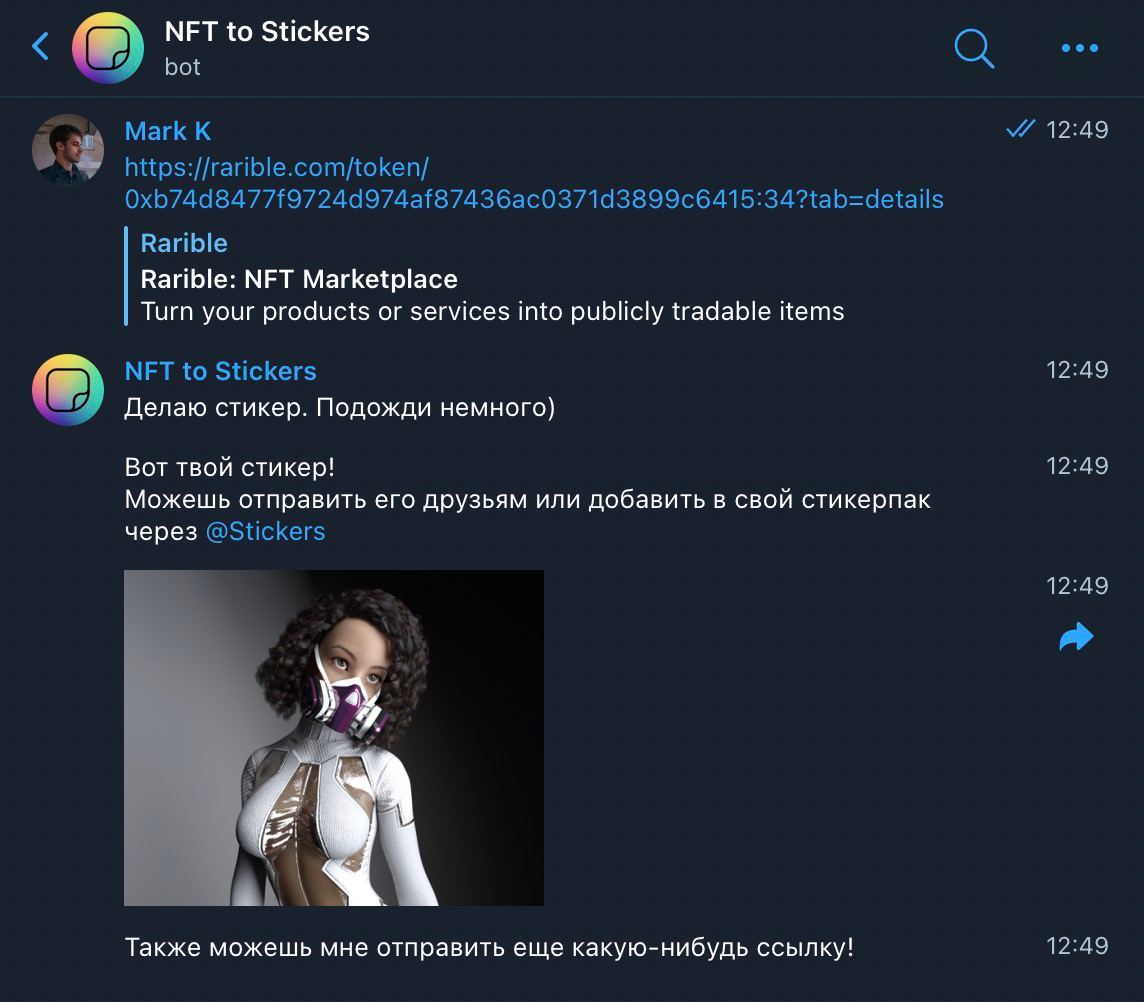Open Mark K's profile photo
The width and height of the screenshot is (1144, 1002).
[x=68, y=150]
